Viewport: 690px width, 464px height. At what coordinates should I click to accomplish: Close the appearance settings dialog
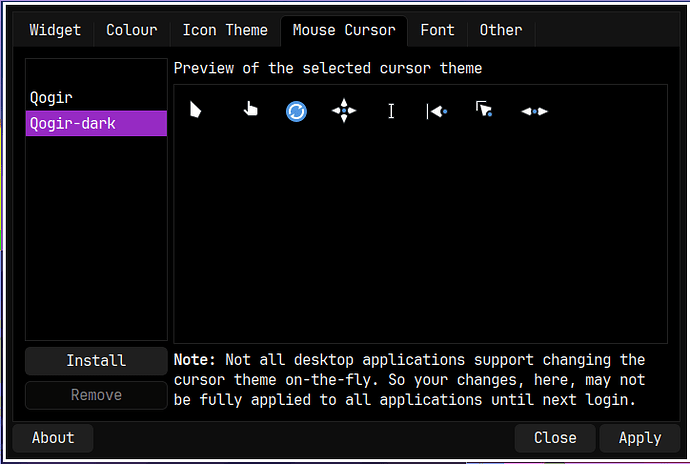(555, 438)
